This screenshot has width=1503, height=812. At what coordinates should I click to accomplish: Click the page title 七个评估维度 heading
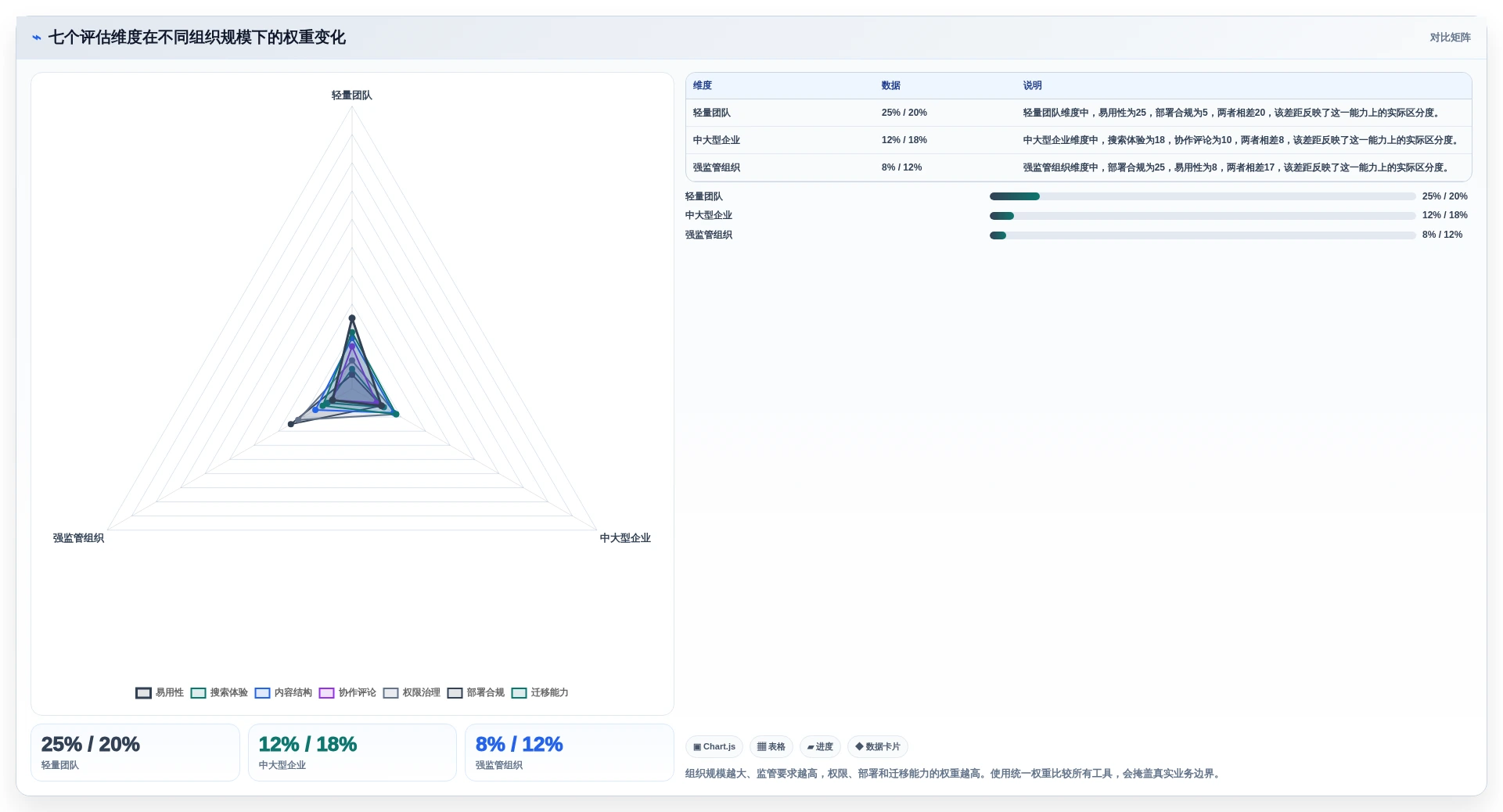coord(197,38)
